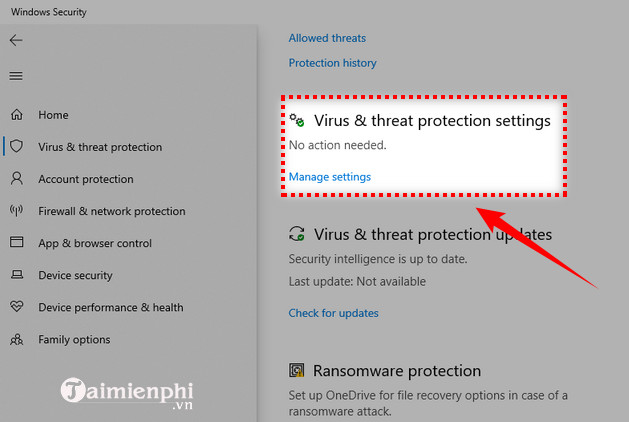Image resolution: width=629 pixels, height=422 pixels.
Task: Click the Home house icon
Action: [17, 115]
